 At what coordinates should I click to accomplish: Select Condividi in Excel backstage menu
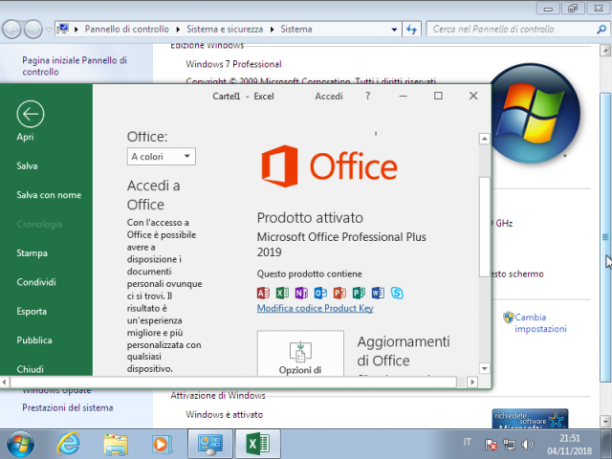[x=36, y=282]
